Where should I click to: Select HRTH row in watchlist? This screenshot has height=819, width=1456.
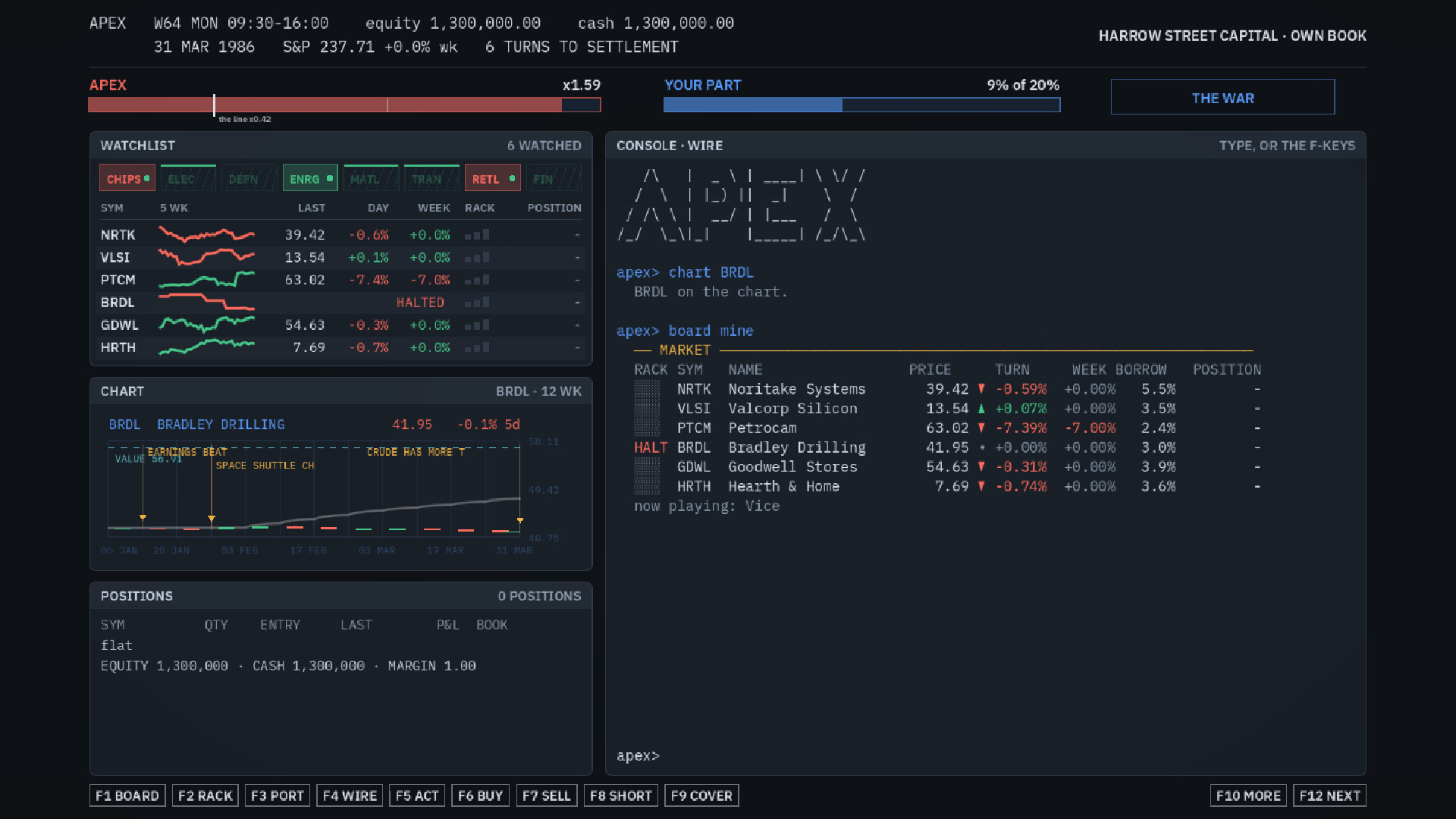(x=341, y=347)
